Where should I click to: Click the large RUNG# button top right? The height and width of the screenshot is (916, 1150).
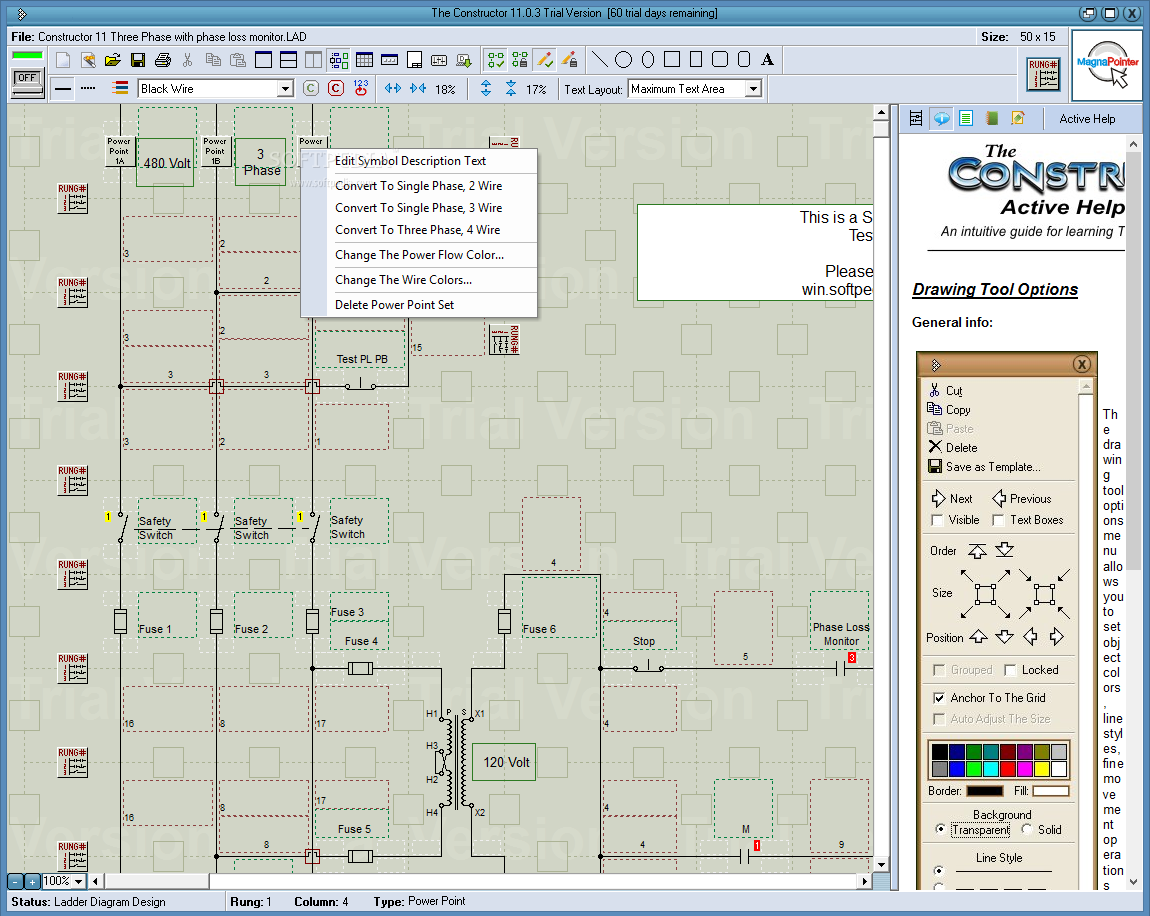tap(1044, 74)
